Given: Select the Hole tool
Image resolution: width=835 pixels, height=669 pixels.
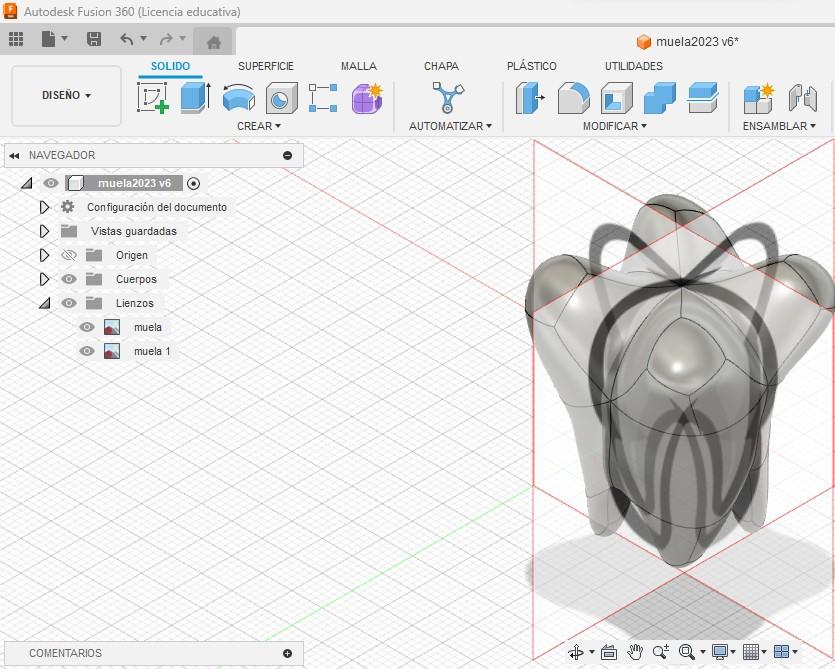Looking at the screenshot, I should (x=281, y=97).
